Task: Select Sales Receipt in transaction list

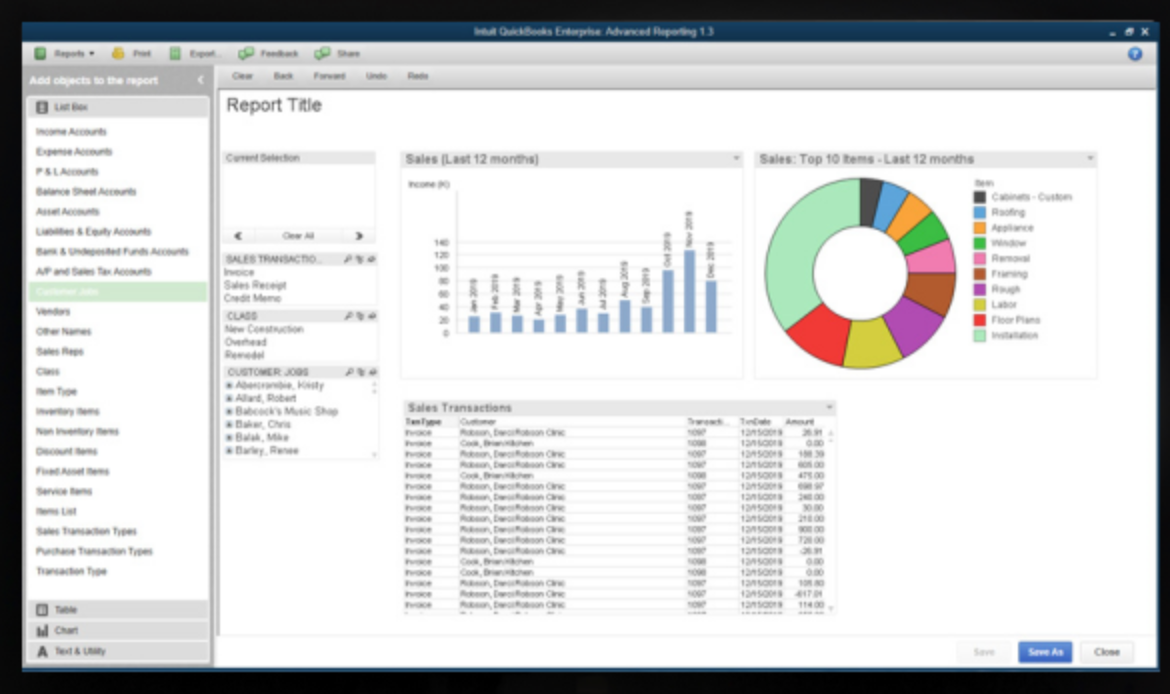Action: point(255,285)
